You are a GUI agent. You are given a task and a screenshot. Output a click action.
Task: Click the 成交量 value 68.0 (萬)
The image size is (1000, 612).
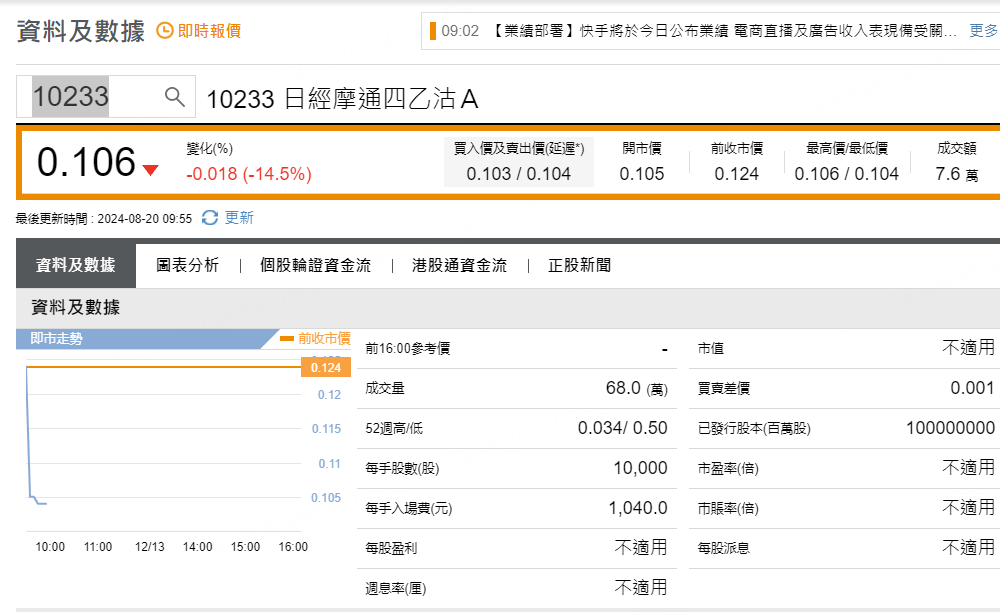[x=636, y=388]
